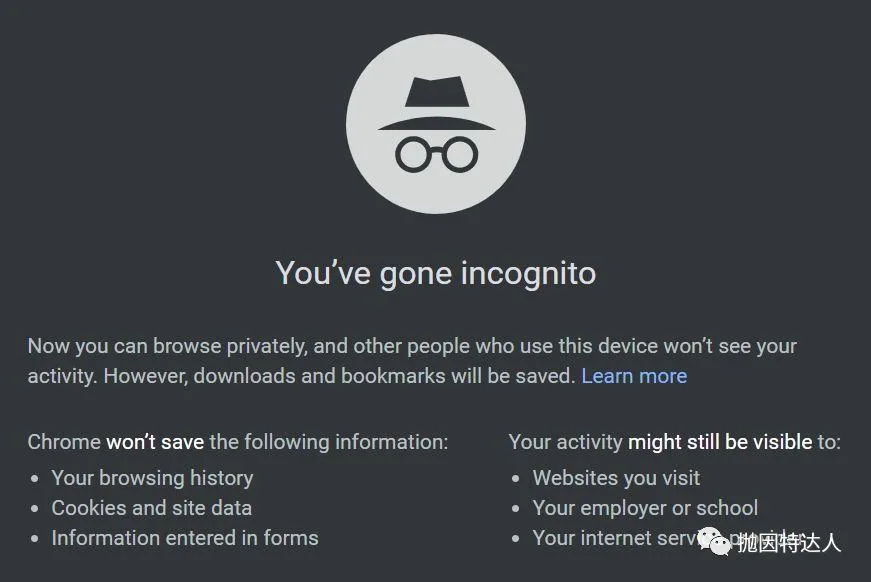Image resolution: width=871 pixels, height=582 pixels.
Task: Click the "Now you can browse privately" text line
Action: coord(412,346)
